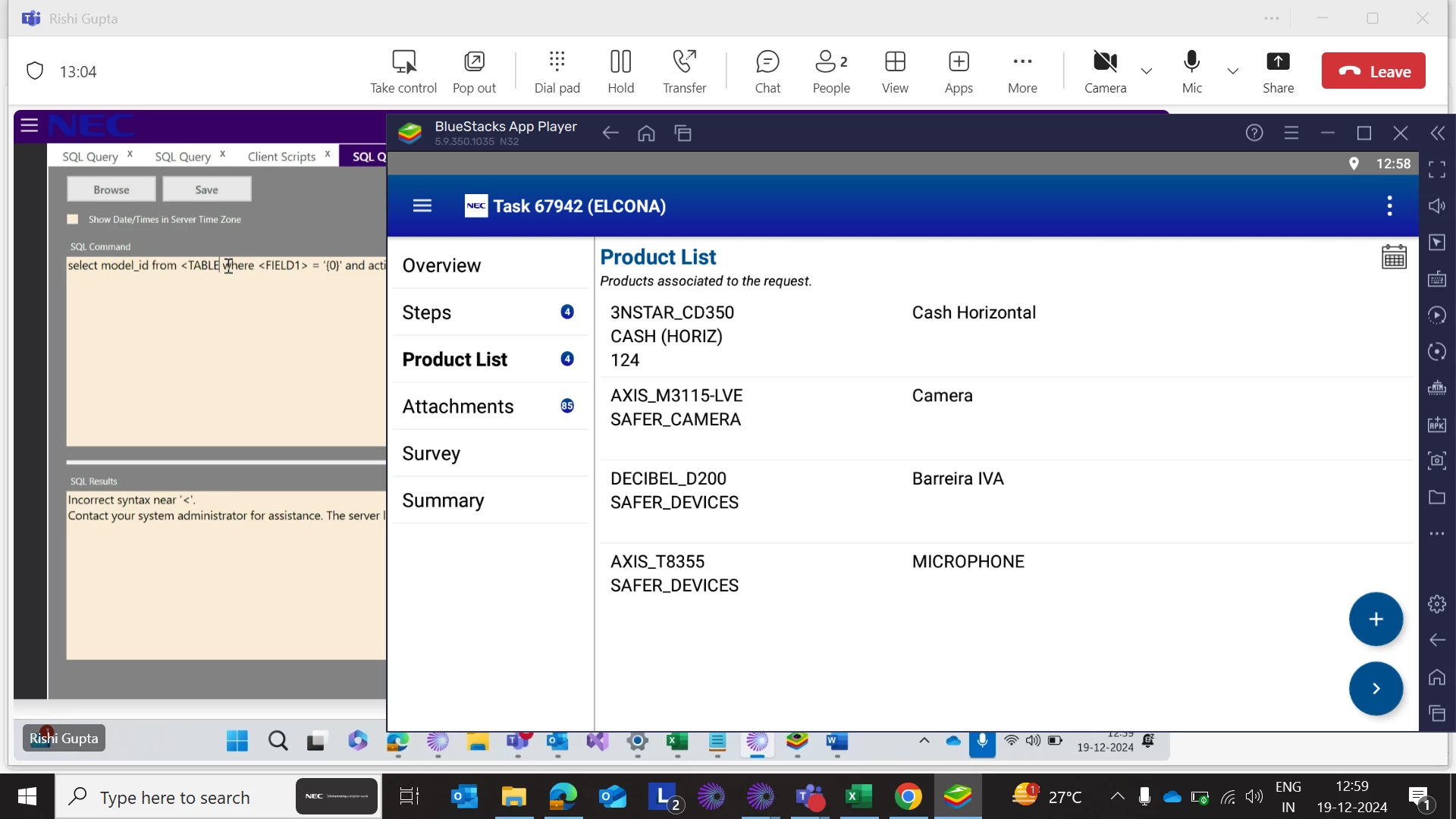Open the BlueStacks hamburger menu in title bar
Screen dimensions: 1456x819
[1291, 133]
